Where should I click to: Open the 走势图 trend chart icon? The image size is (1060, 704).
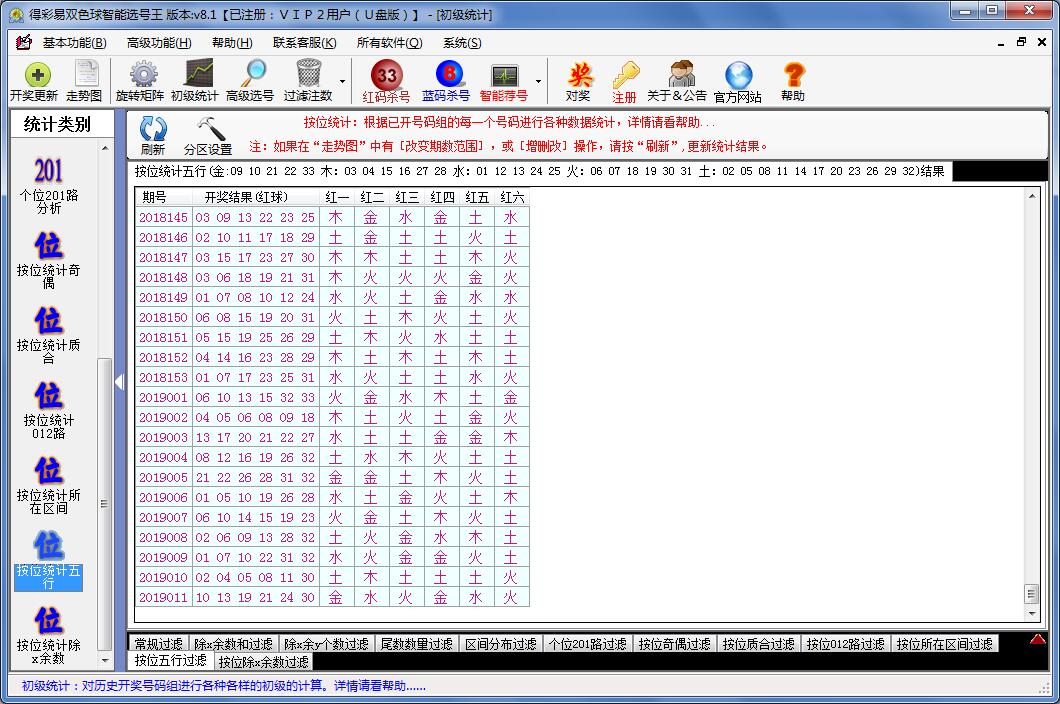[88, 80]
